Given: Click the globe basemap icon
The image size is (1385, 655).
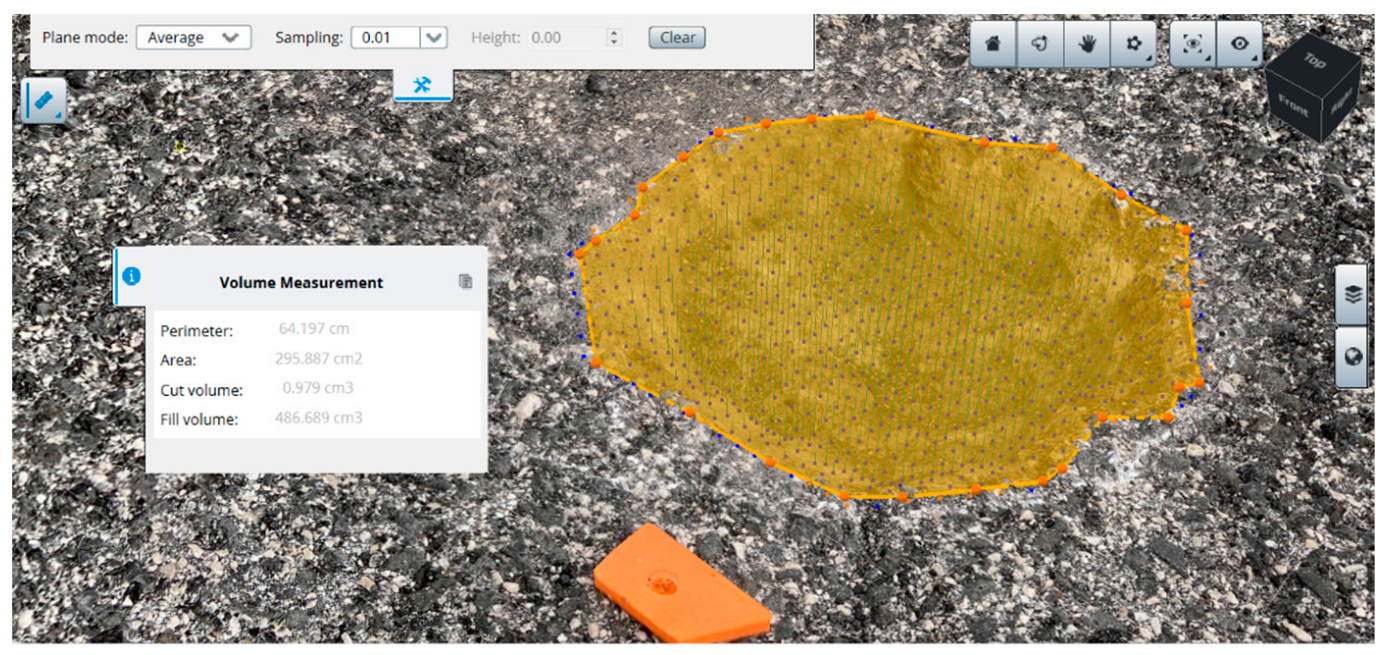Looking at the screenshot, I should 1352,353.
